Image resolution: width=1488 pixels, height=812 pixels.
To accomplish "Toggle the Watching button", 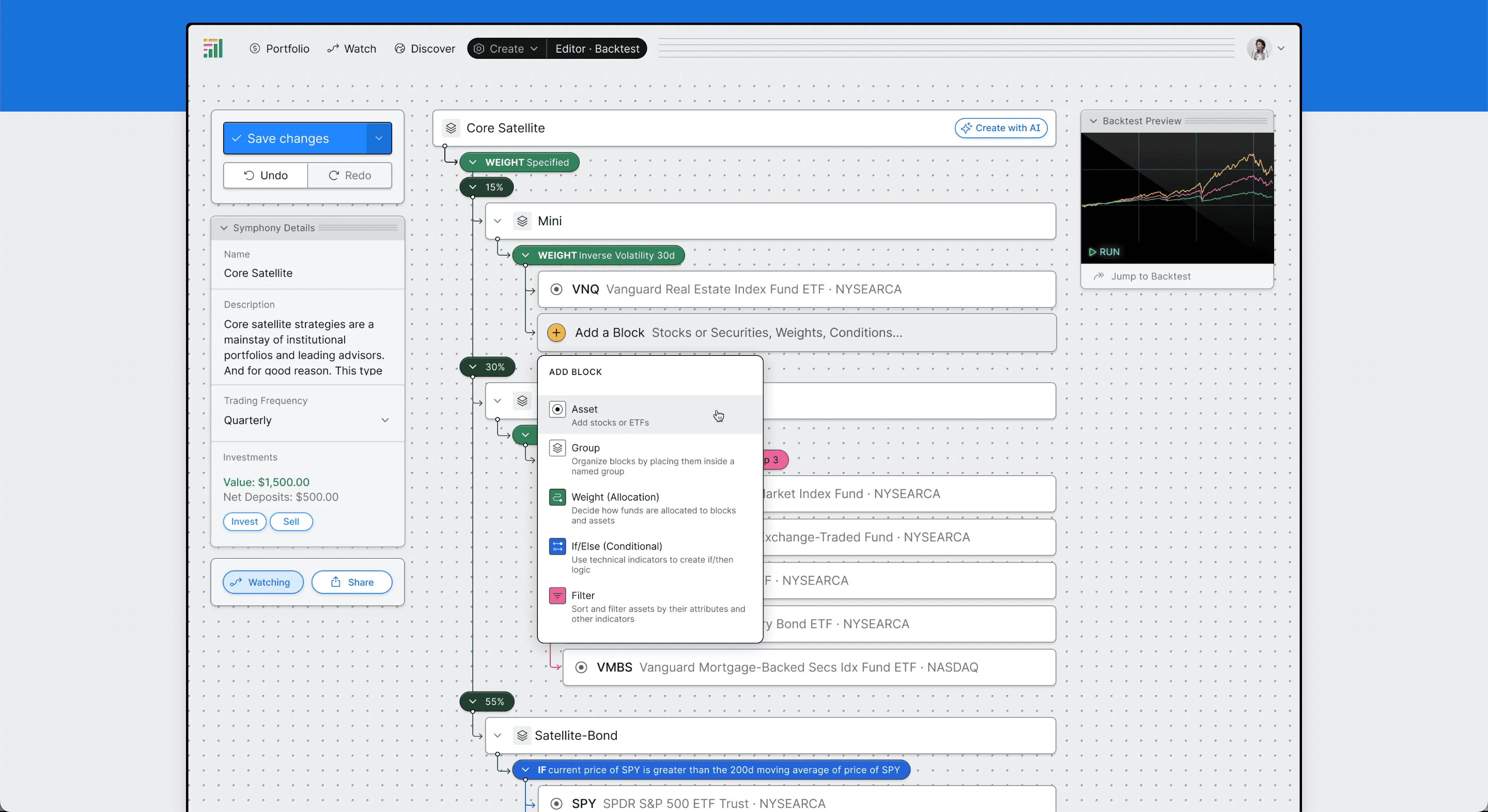I will coord(263,582).
